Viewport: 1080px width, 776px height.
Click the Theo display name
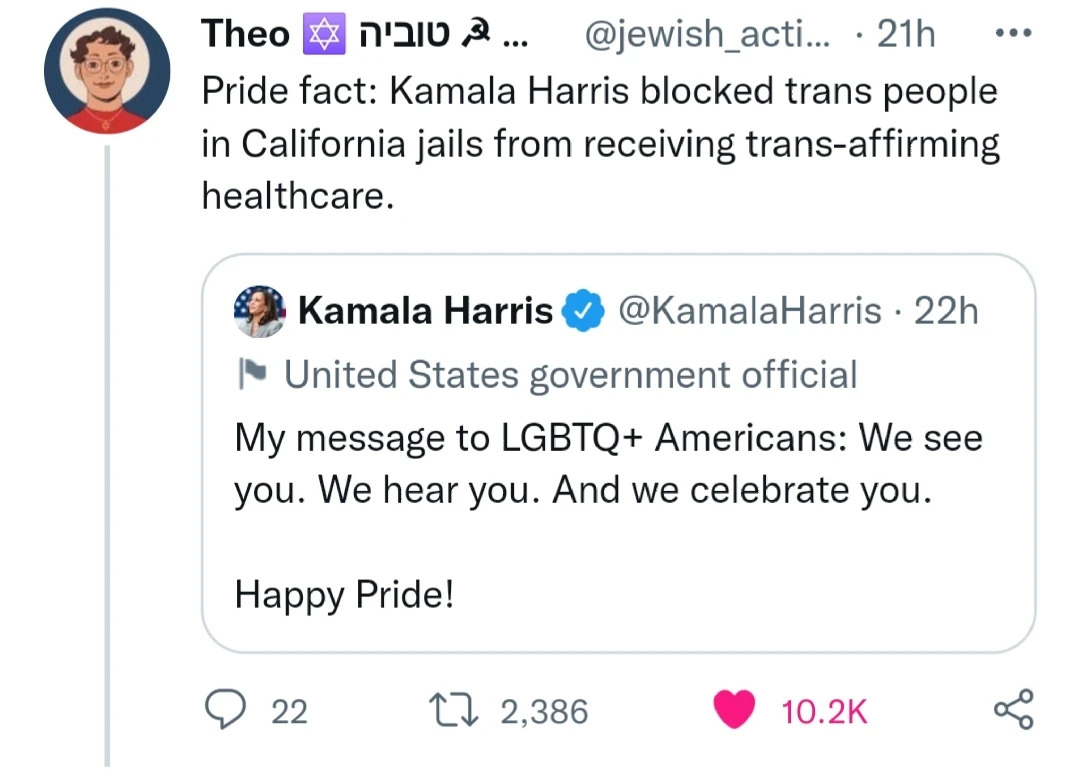coord(245,34)
